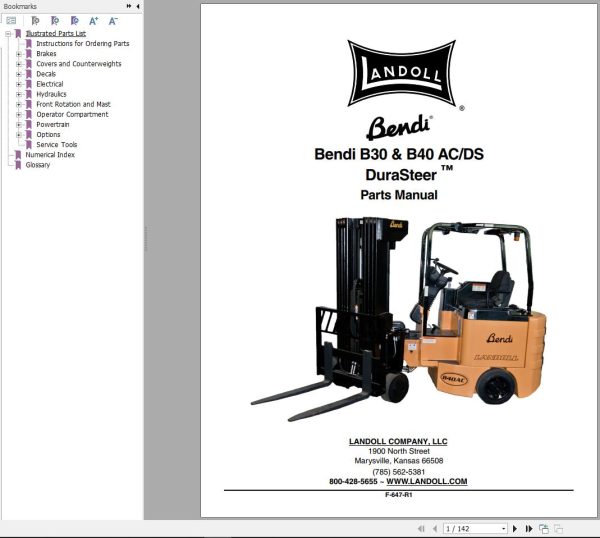Click the LANDOLL COMPANY, LLC heading
The width and height of the screenshot is (600, 538).
(398, 442)
